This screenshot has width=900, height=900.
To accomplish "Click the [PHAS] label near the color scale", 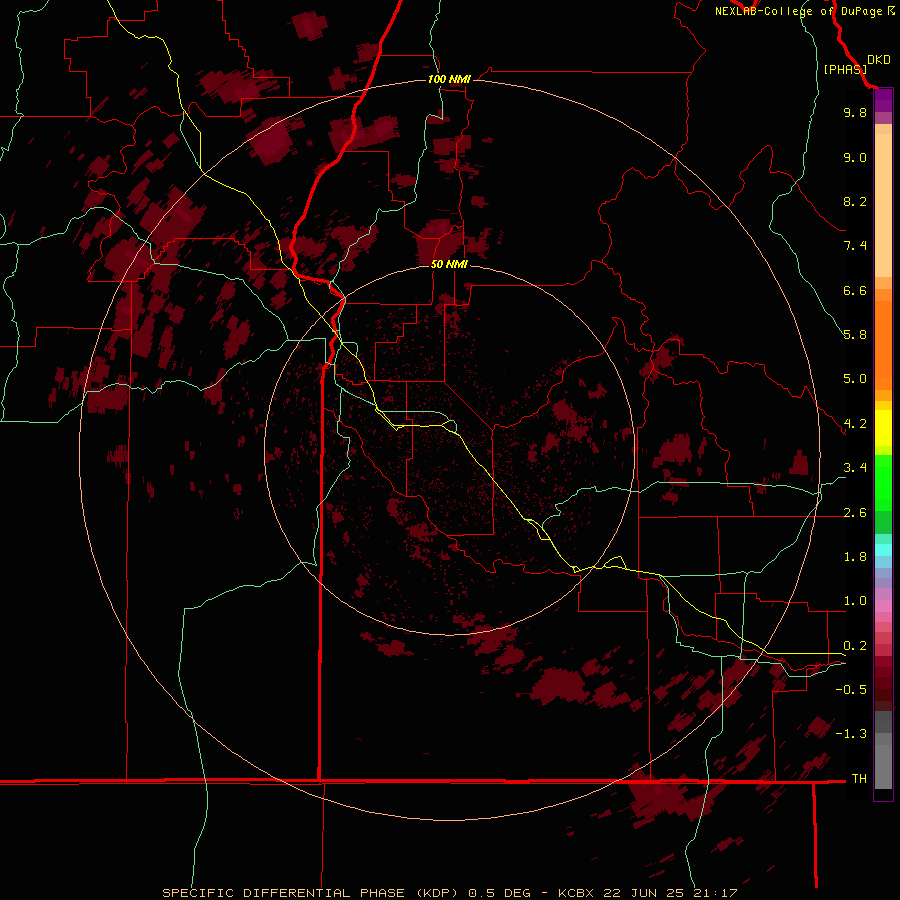I will [x=845, y=69].
